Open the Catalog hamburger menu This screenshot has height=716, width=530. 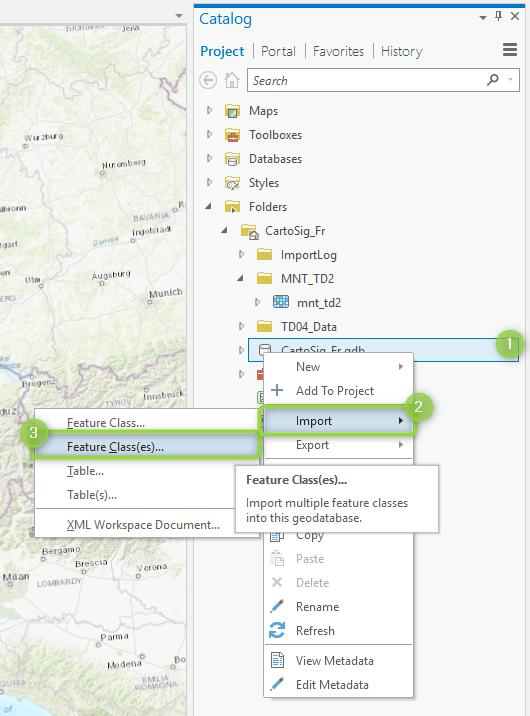[x=510, y=49]
